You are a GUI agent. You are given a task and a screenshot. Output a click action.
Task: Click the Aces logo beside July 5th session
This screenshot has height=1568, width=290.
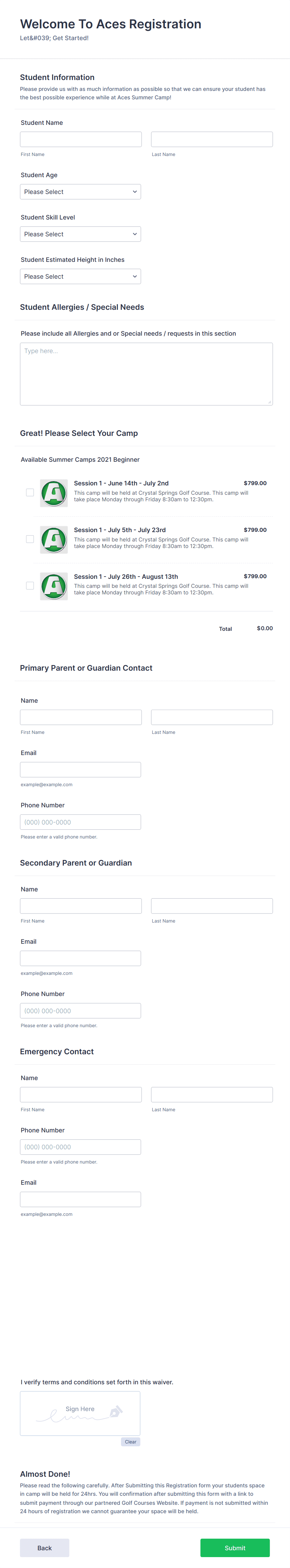click(x=54, y=539)
